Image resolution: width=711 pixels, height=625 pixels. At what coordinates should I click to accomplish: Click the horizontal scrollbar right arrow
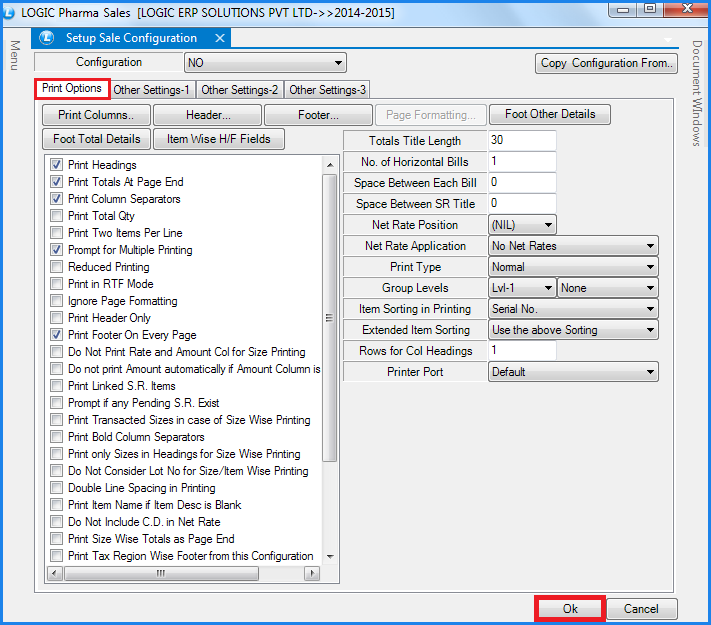(x=312, y=573)
